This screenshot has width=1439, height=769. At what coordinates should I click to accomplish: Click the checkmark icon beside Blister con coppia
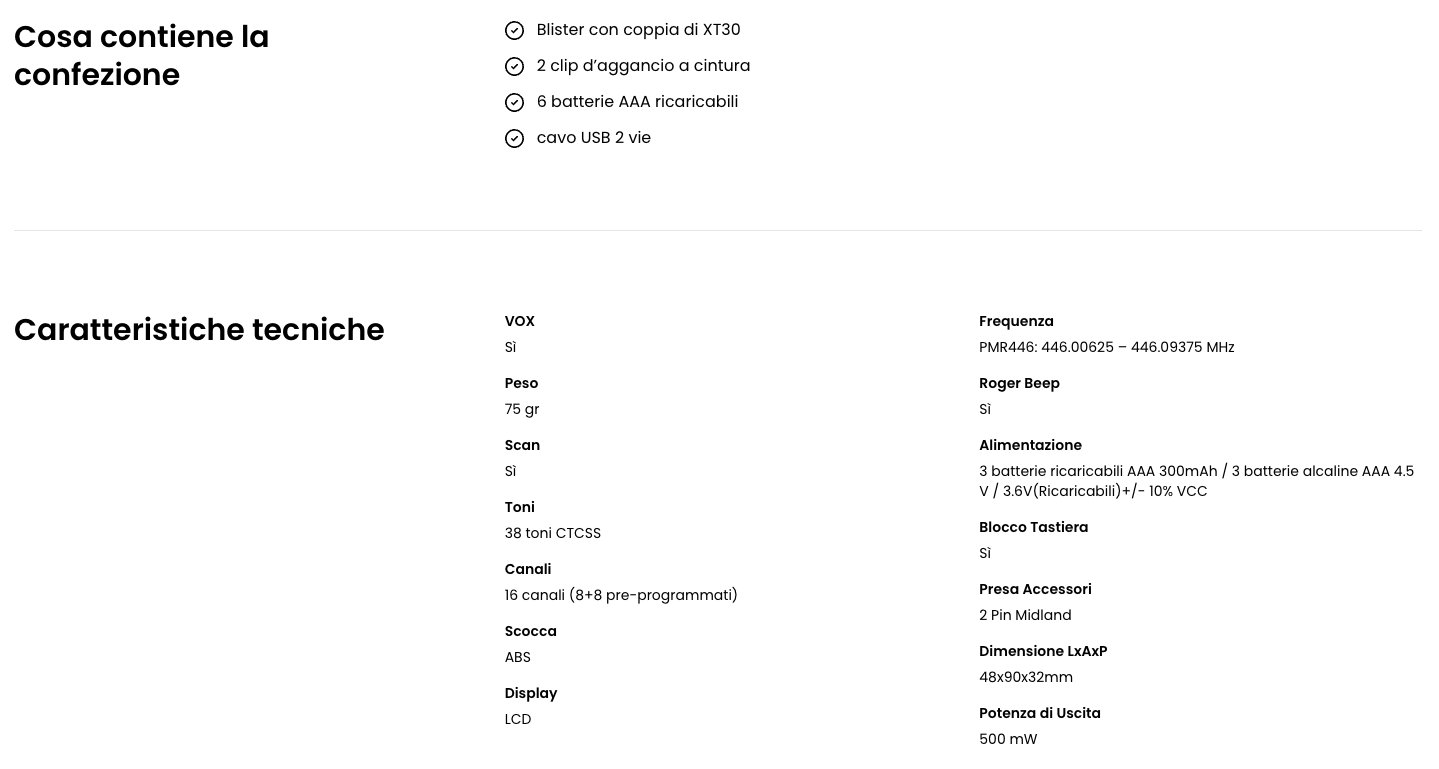[514, 30]
